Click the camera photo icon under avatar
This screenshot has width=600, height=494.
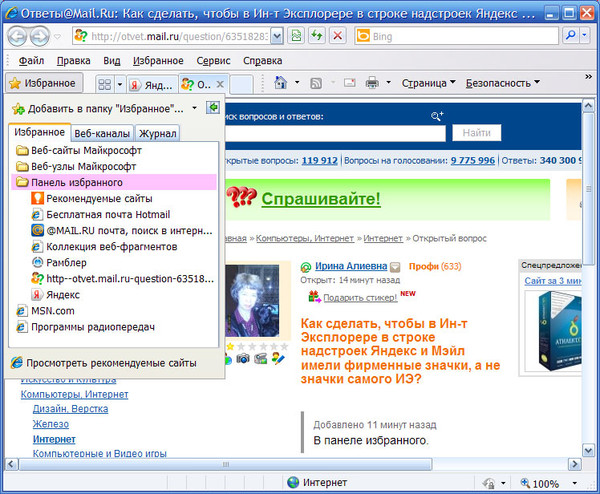pos(243,359)
